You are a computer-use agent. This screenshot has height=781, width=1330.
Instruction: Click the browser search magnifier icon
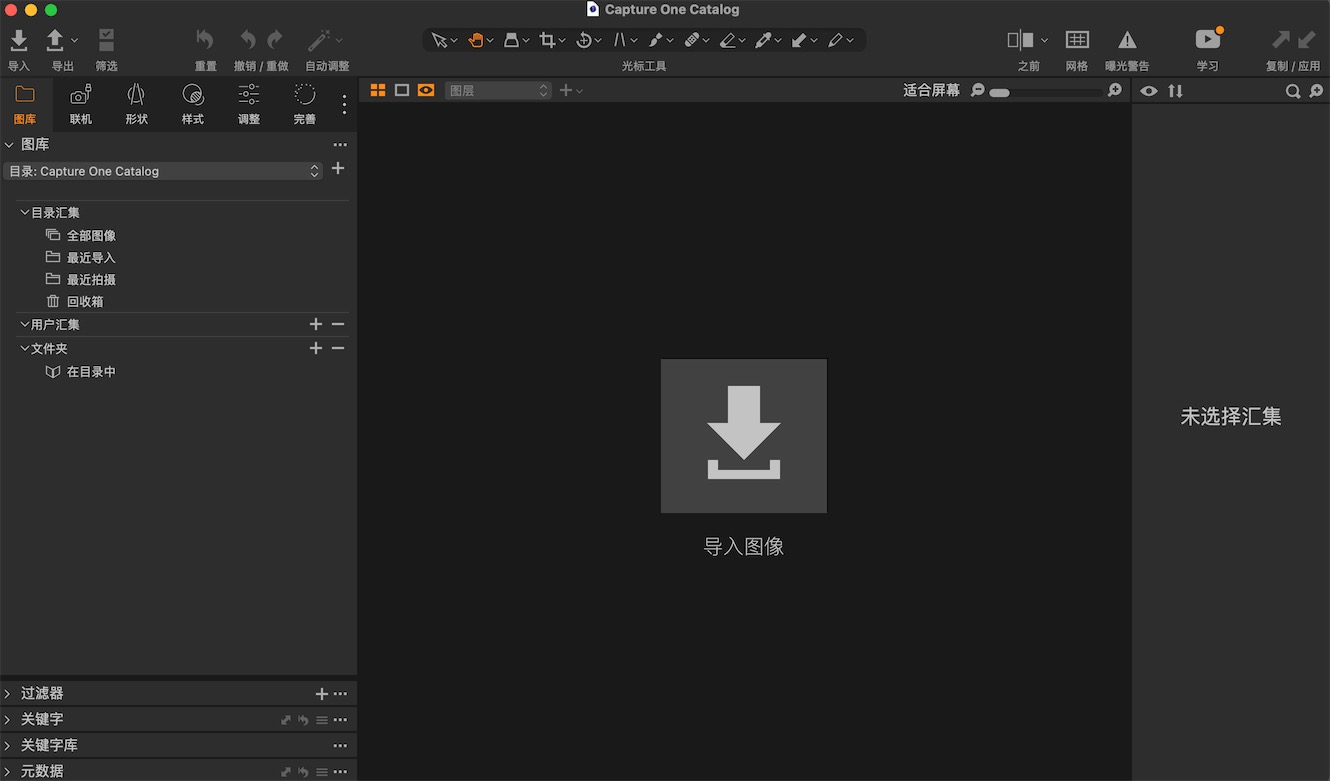(1293, 91)
